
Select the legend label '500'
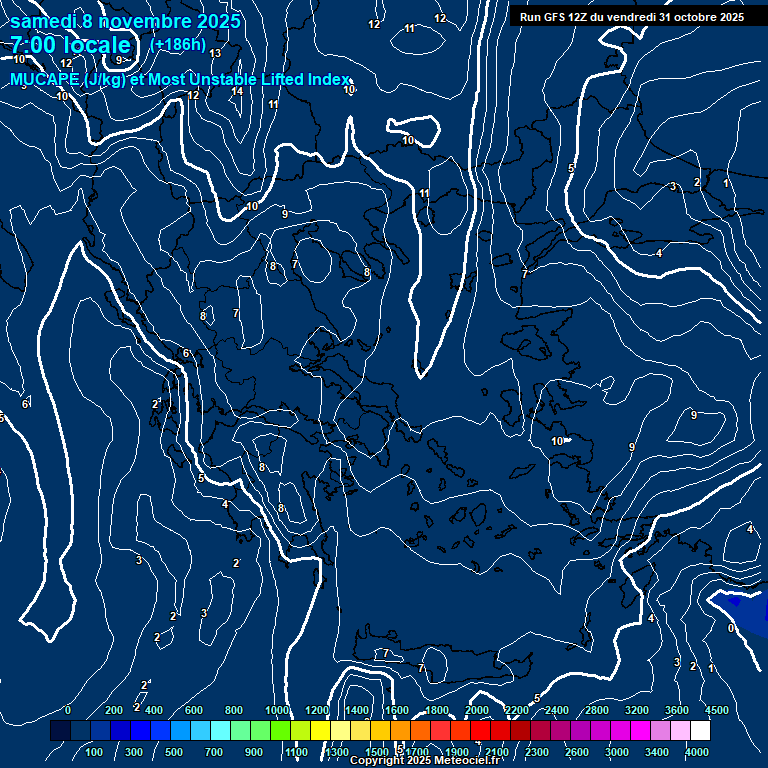point(173,752)
